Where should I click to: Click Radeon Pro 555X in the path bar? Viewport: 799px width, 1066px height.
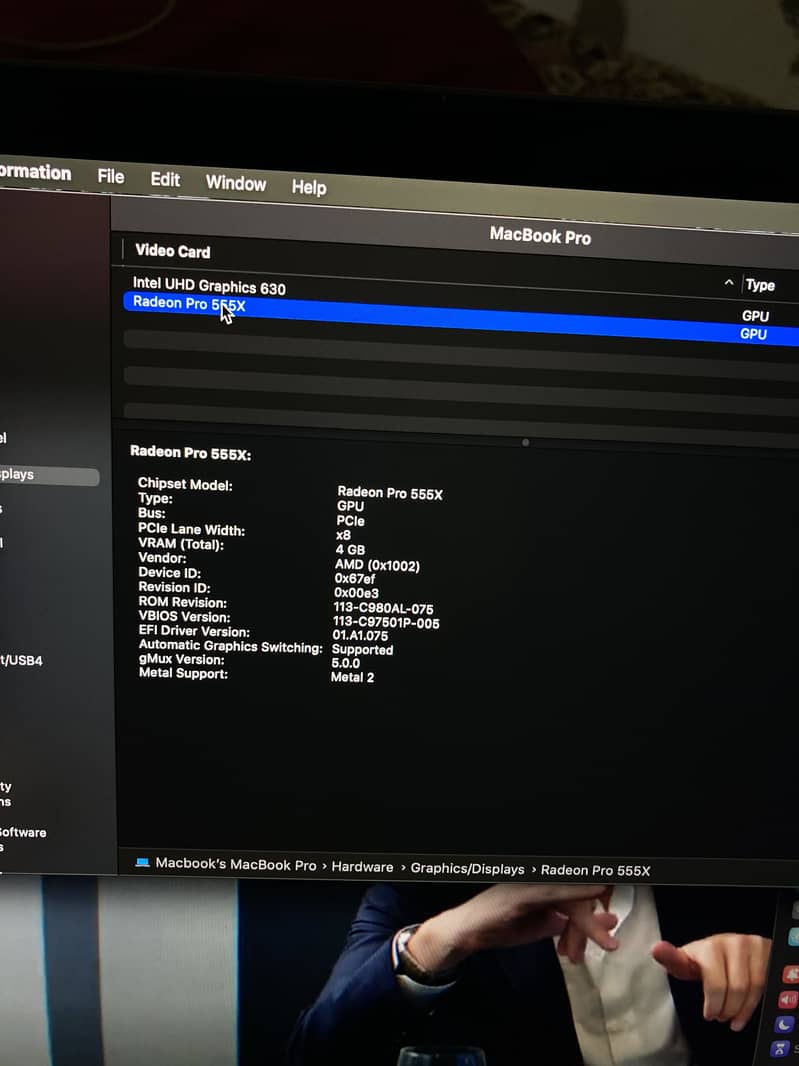click(x=595, y=870)
